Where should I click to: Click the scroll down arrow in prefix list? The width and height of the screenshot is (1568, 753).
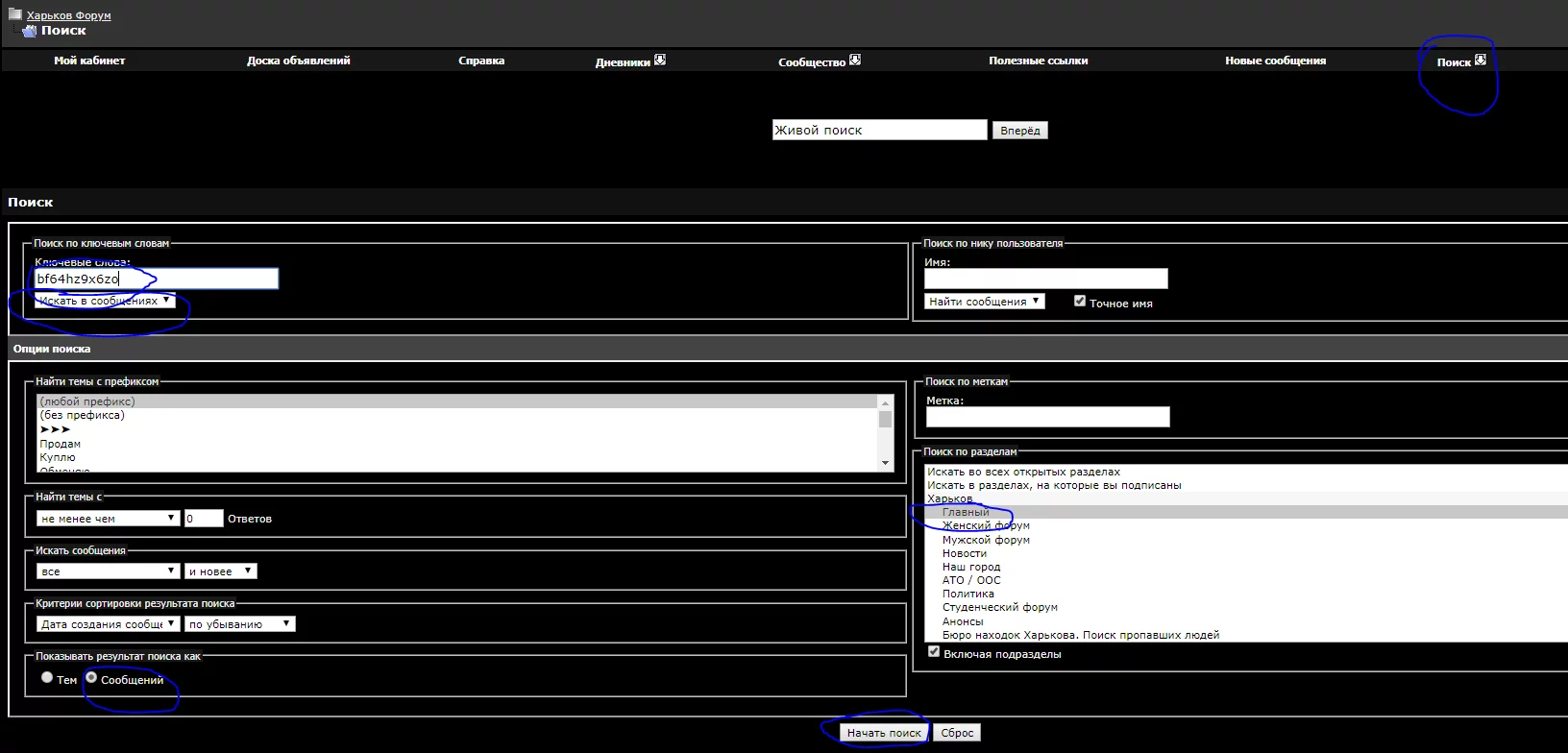[886, 463]
